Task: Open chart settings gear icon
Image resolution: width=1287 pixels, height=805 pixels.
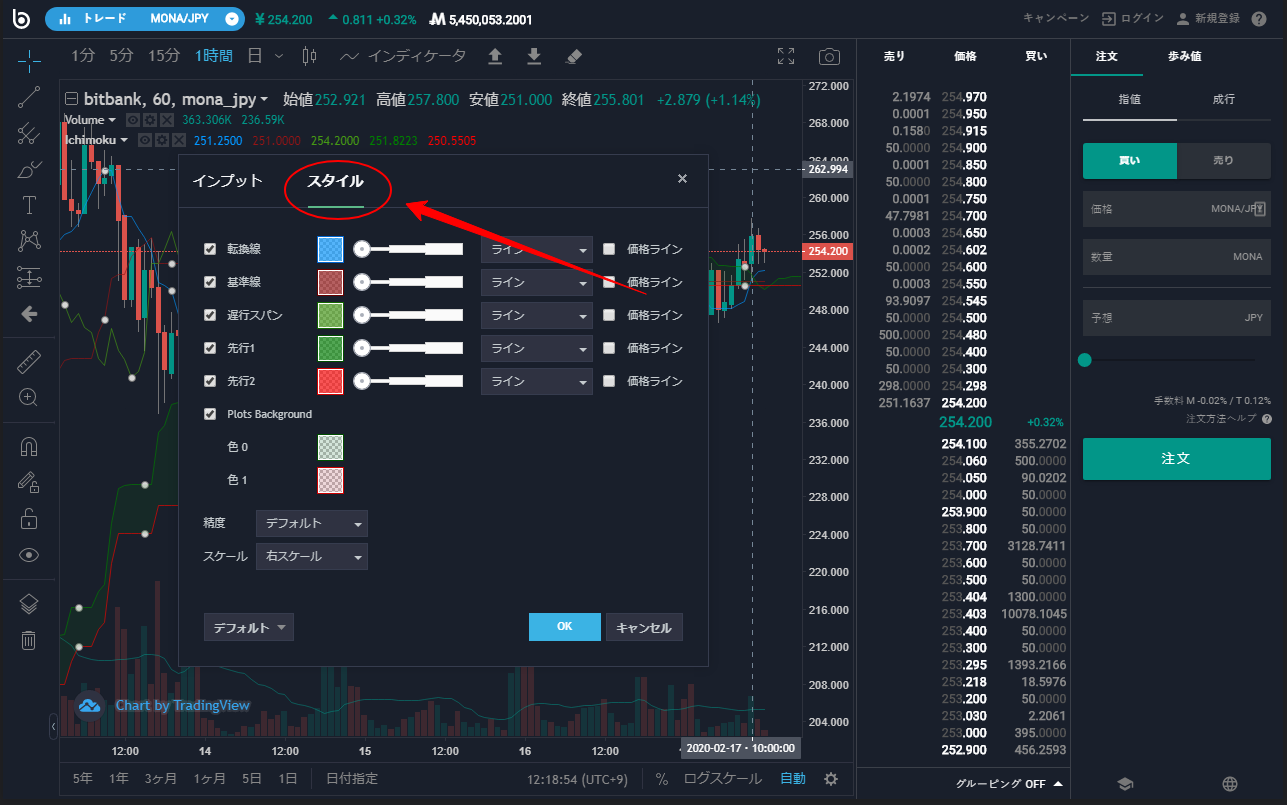Action: click(x=831, y=779)
